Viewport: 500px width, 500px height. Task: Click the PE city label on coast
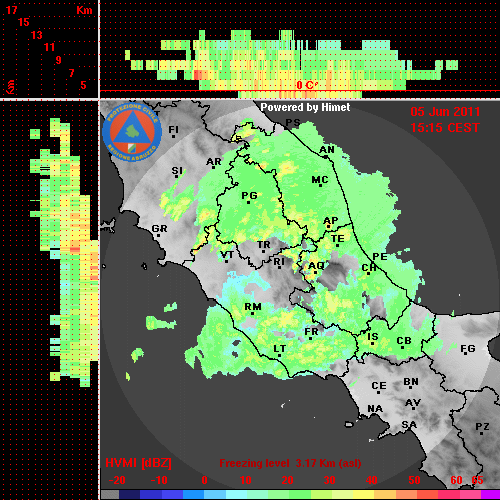coord(380,257)
